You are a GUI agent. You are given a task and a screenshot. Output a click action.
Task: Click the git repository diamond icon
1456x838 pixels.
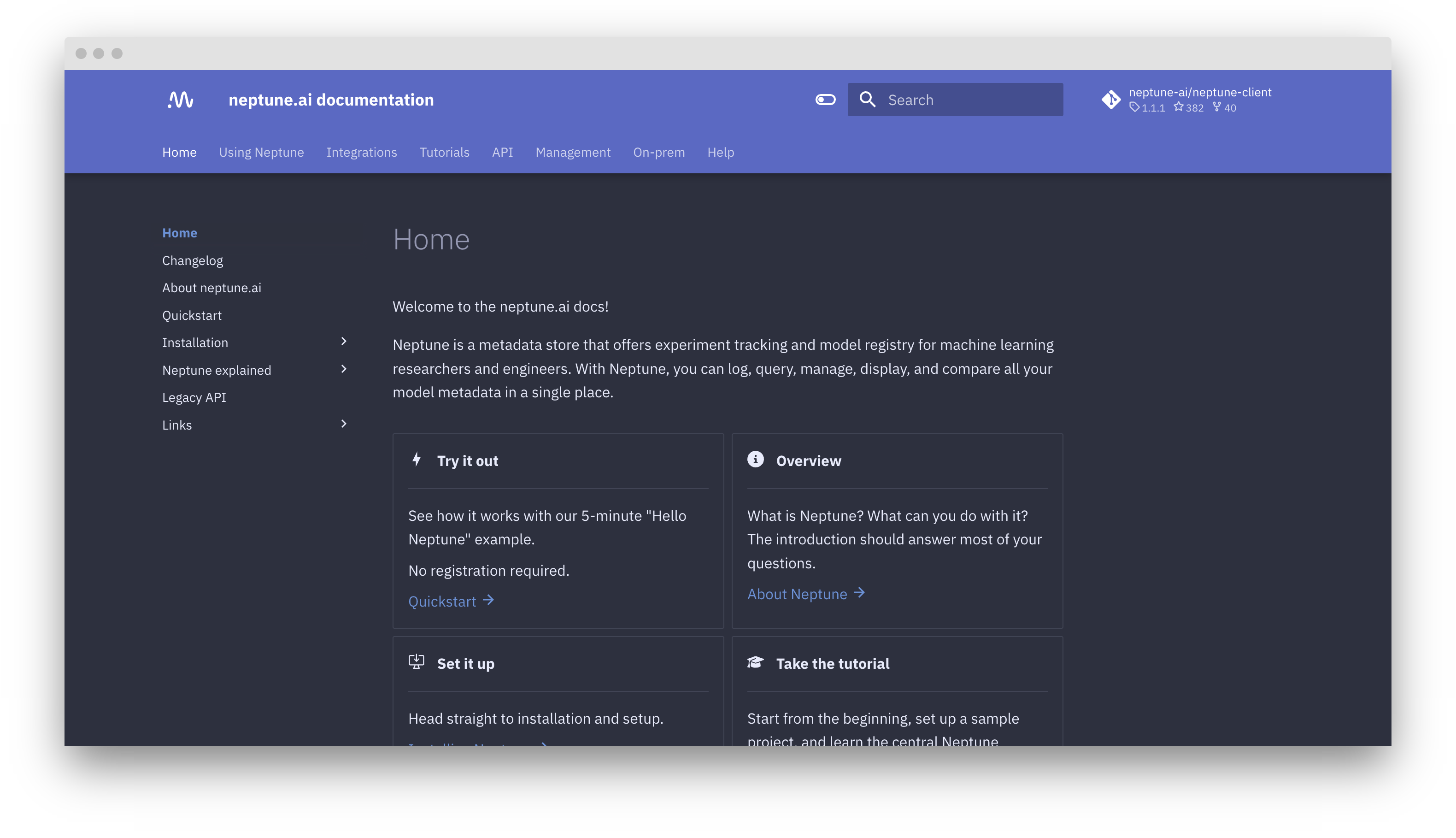tap(1110, 100)
